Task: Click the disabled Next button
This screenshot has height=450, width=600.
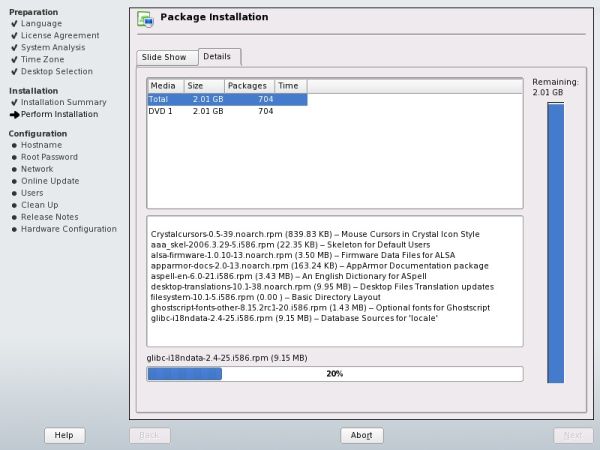Action: coord(573,435)
